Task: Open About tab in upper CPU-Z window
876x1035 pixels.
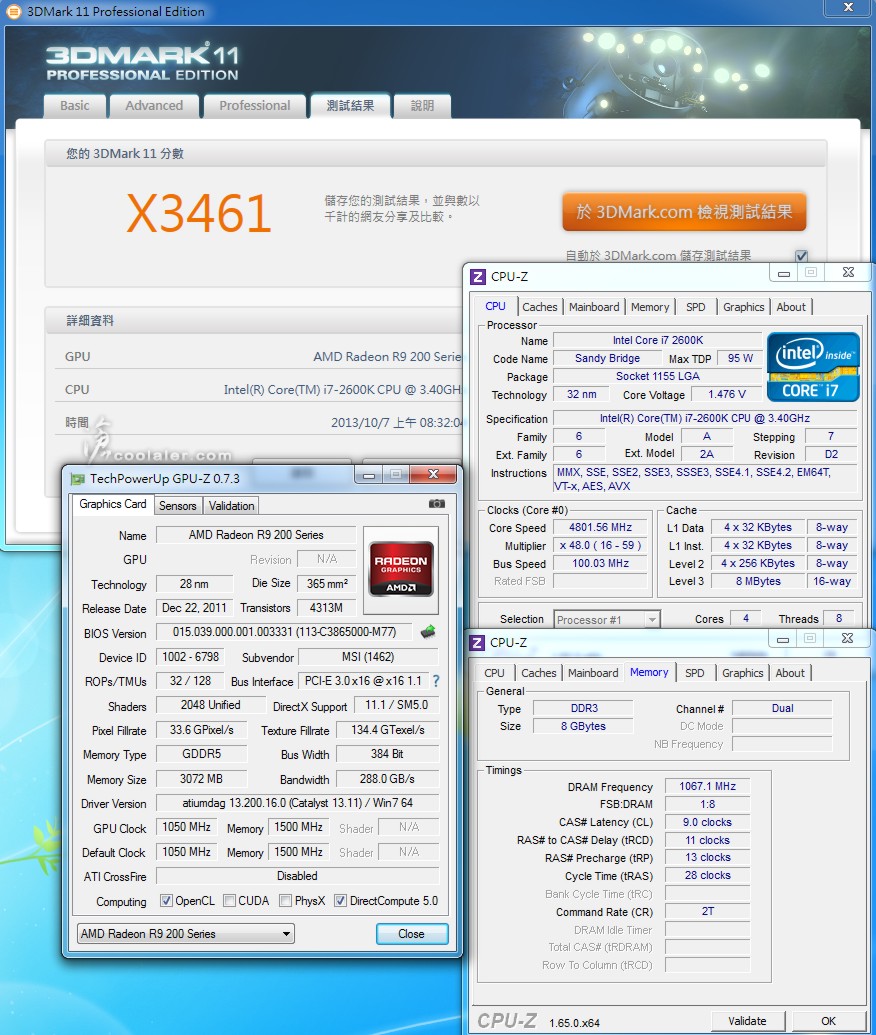Action: 791,307
